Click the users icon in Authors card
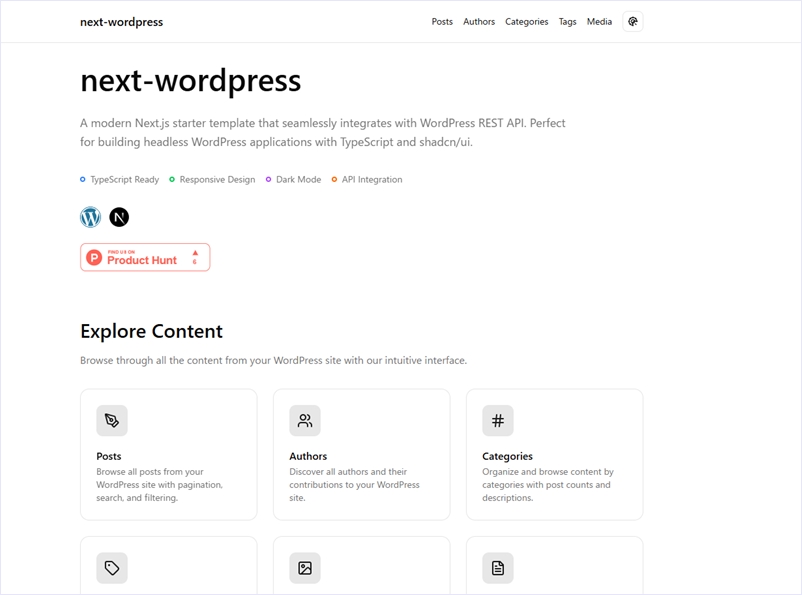Screen dimensions: 802x595 click(x=305, y=421)
